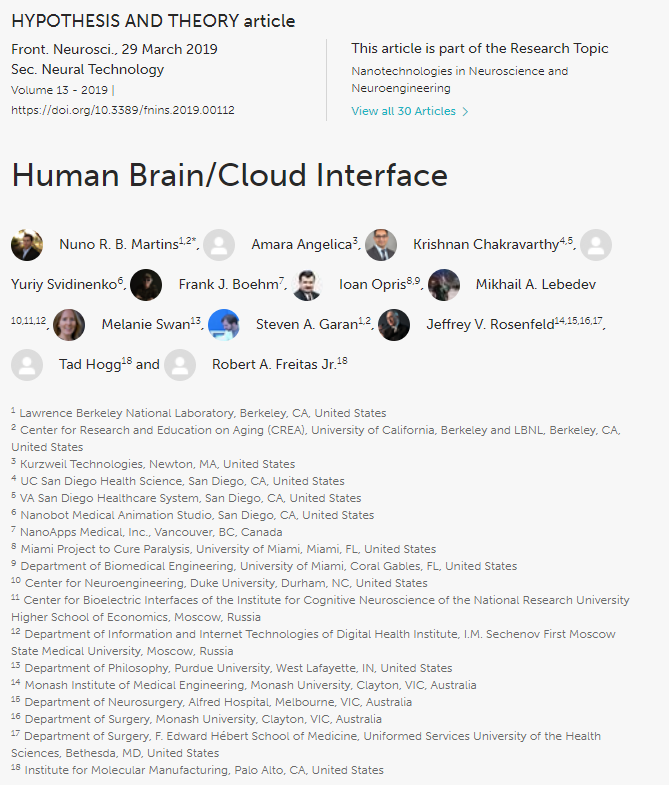This screenshot has height=785, width=669.
Task: Click the Sec. Neural Technology text
Action: tap(88, 69)
